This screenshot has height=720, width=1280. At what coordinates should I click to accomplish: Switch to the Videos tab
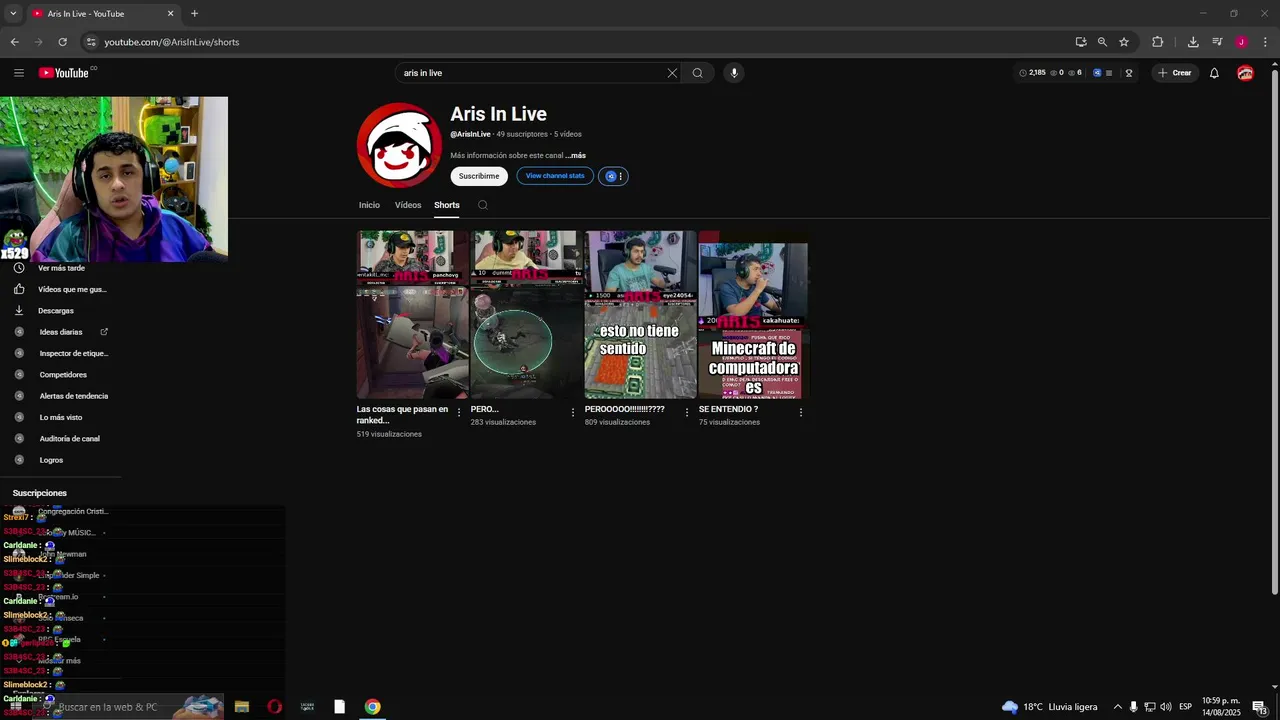[408, 205]
